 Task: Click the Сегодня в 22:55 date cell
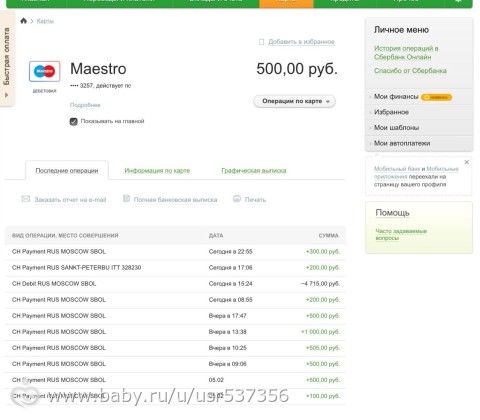tap(230, 252)
